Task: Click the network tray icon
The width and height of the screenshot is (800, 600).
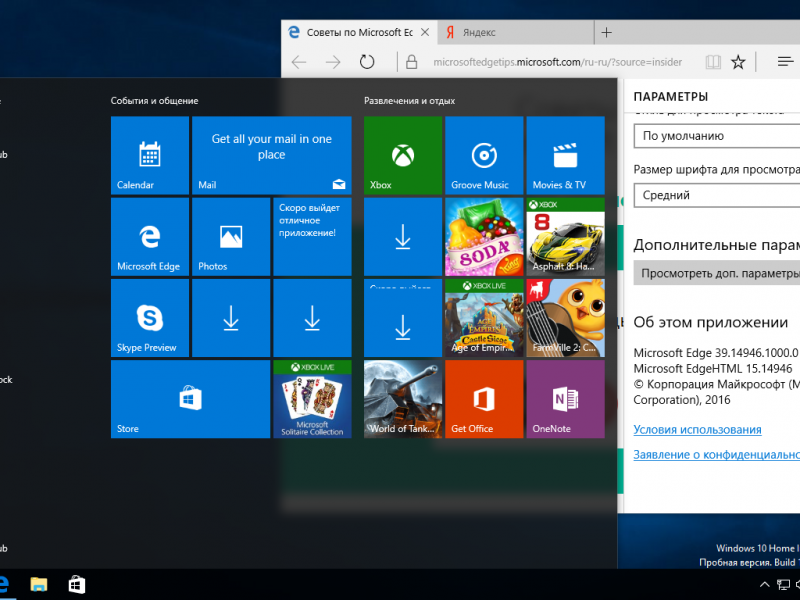Action: 783,585
